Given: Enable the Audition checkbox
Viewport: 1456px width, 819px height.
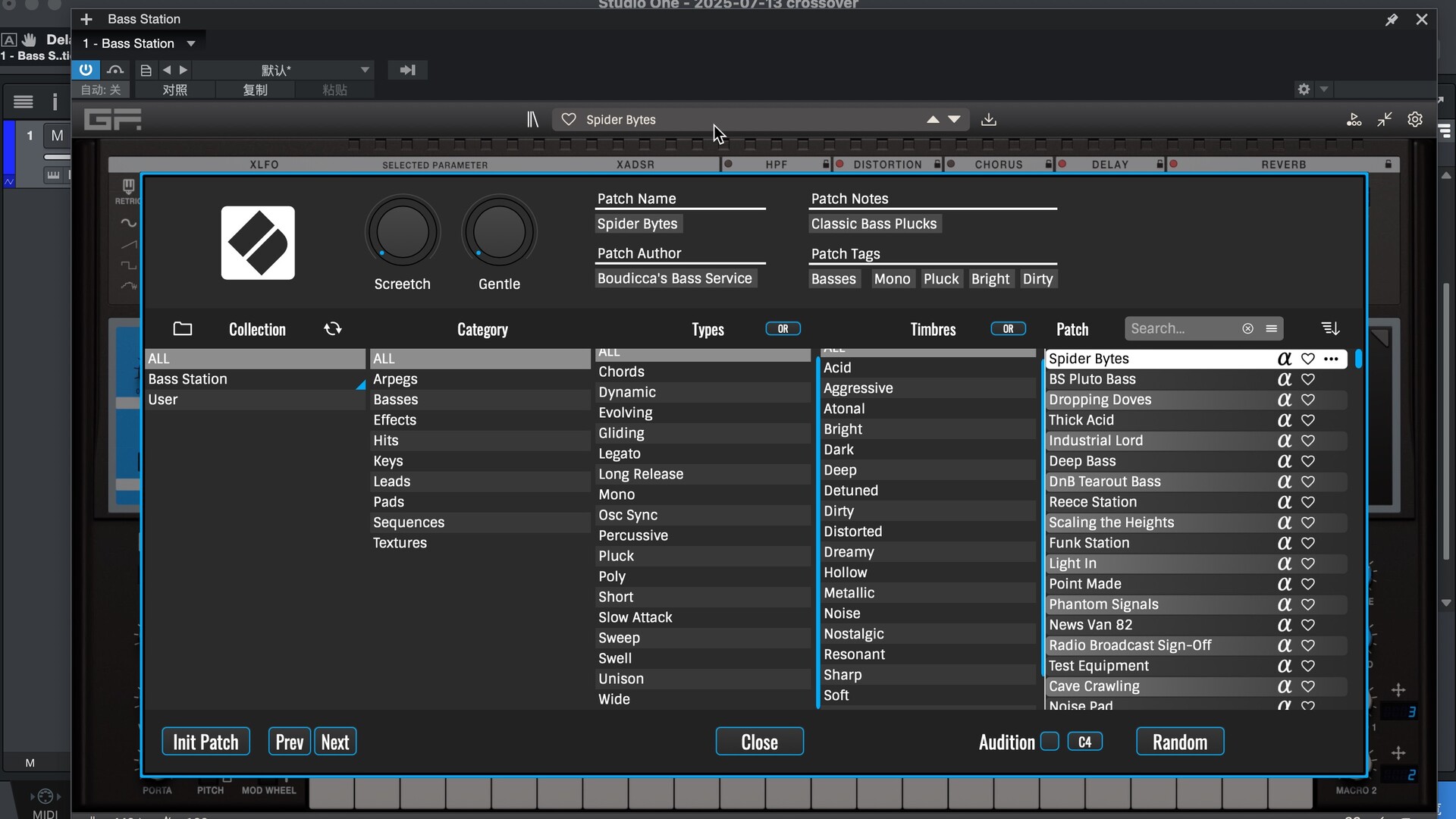Looking at the screenshot, I should (1050, 741).
